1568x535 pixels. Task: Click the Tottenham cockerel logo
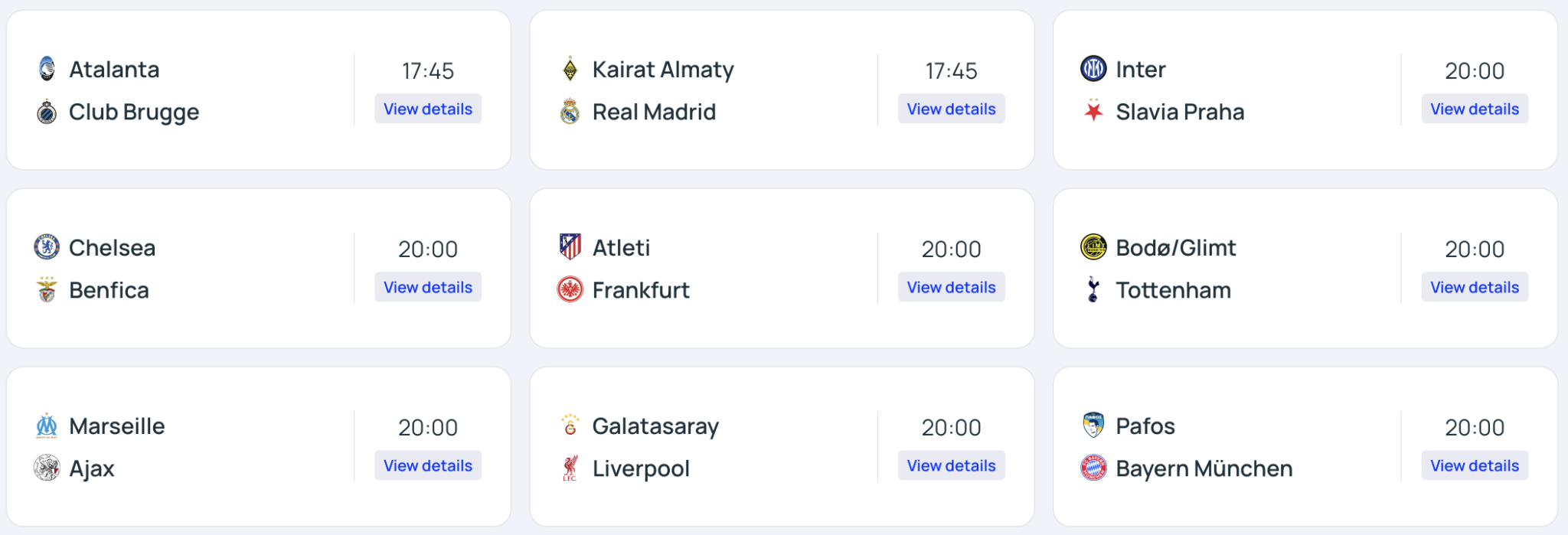point(1093,290)
